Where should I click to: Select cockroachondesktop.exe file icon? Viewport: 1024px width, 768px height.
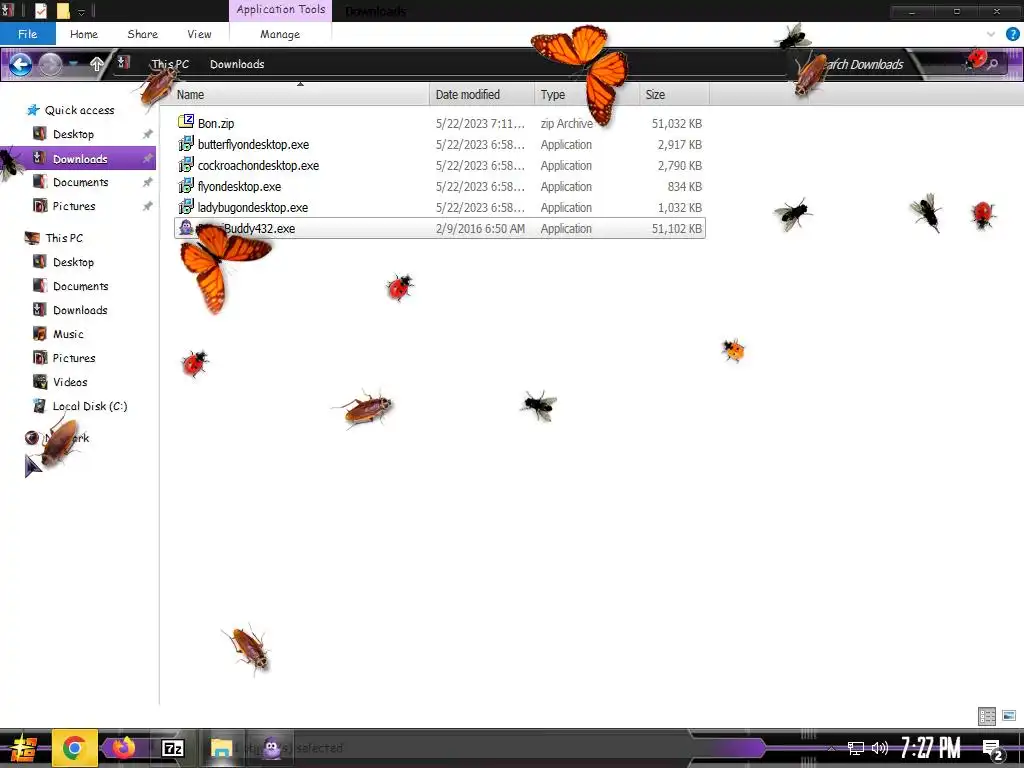[186, 164]
